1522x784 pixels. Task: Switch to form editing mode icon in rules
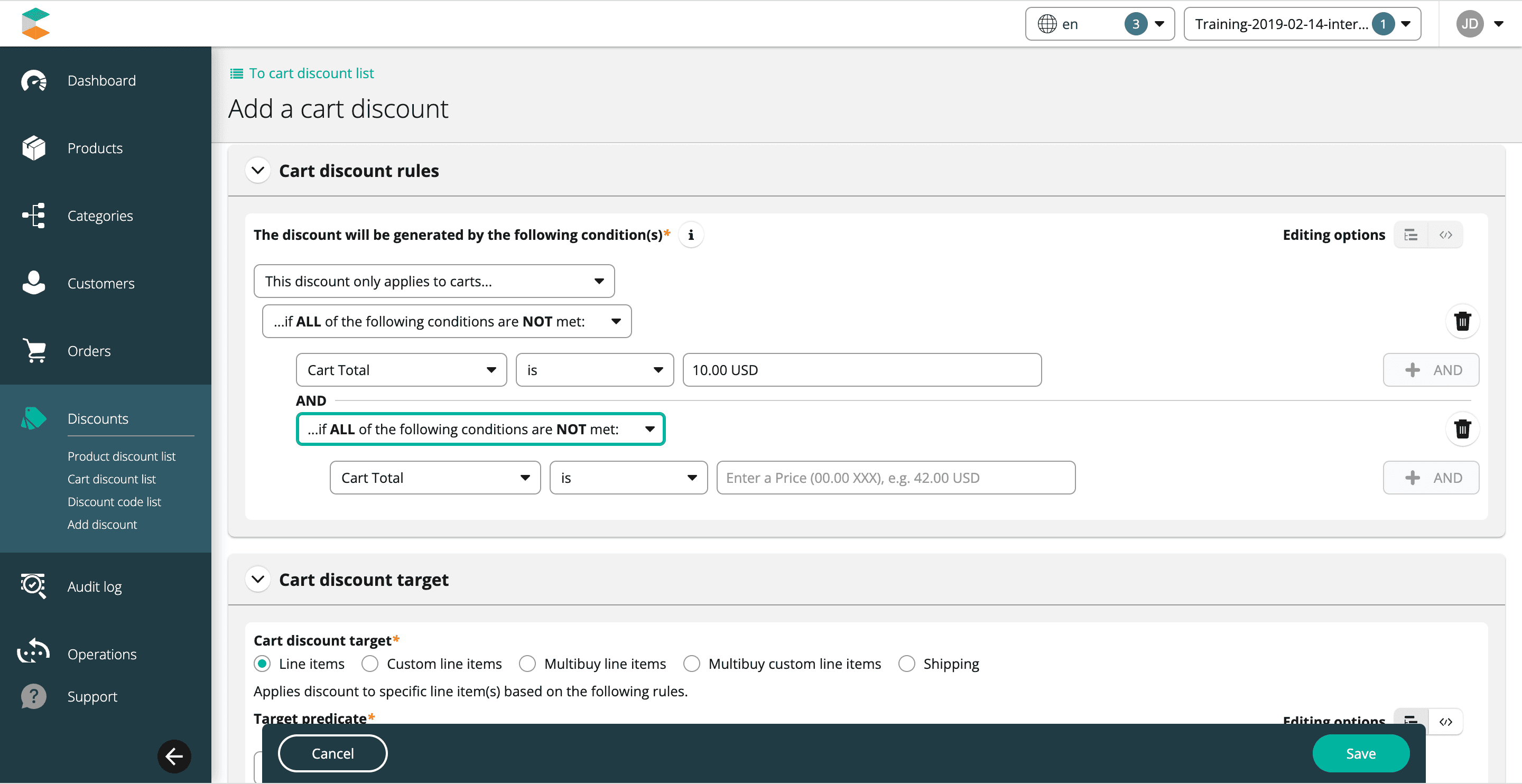click(1411, 235)
